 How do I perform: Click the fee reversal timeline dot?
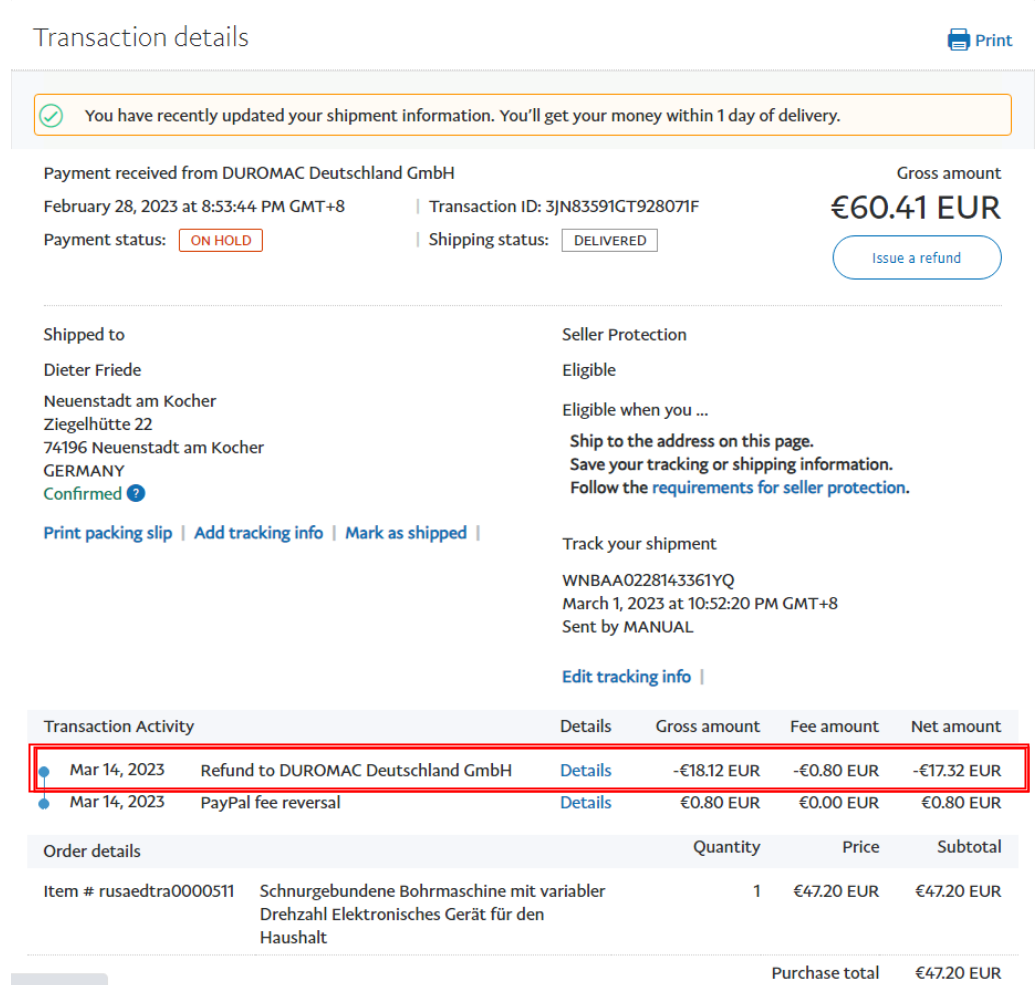[x=44, y=803]
